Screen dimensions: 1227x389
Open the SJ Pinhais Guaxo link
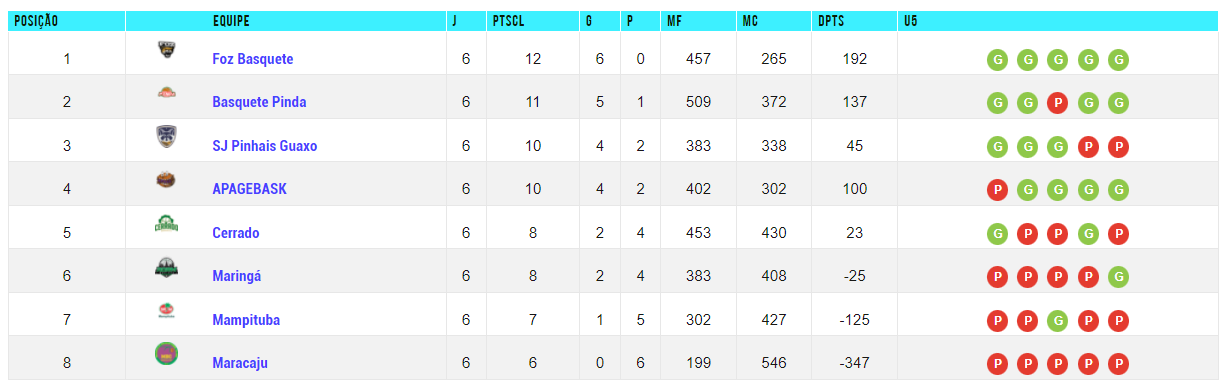tap(265, 146)
